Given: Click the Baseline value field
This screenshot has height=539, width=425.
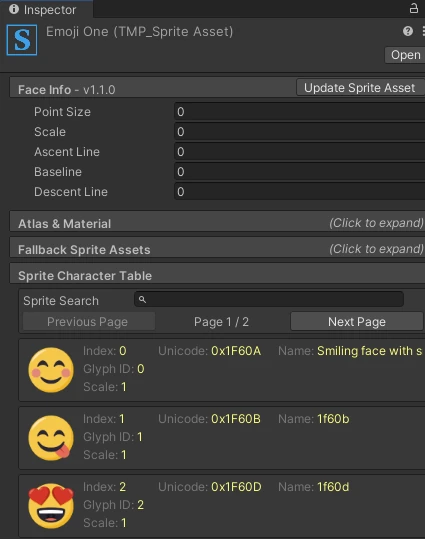Looking at the screenshot, I should 299,172.
